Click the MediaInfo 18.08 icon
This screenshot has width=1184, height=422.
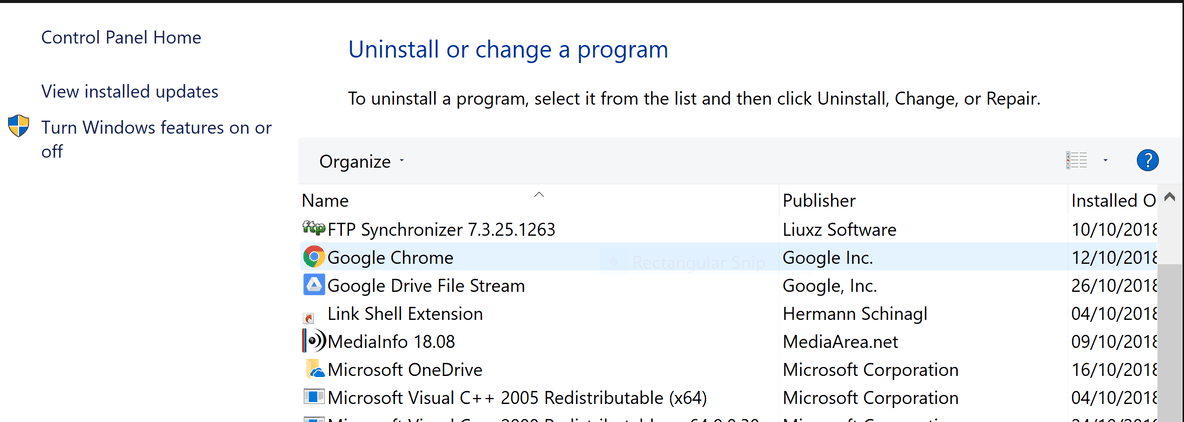[x=314, y=341]
